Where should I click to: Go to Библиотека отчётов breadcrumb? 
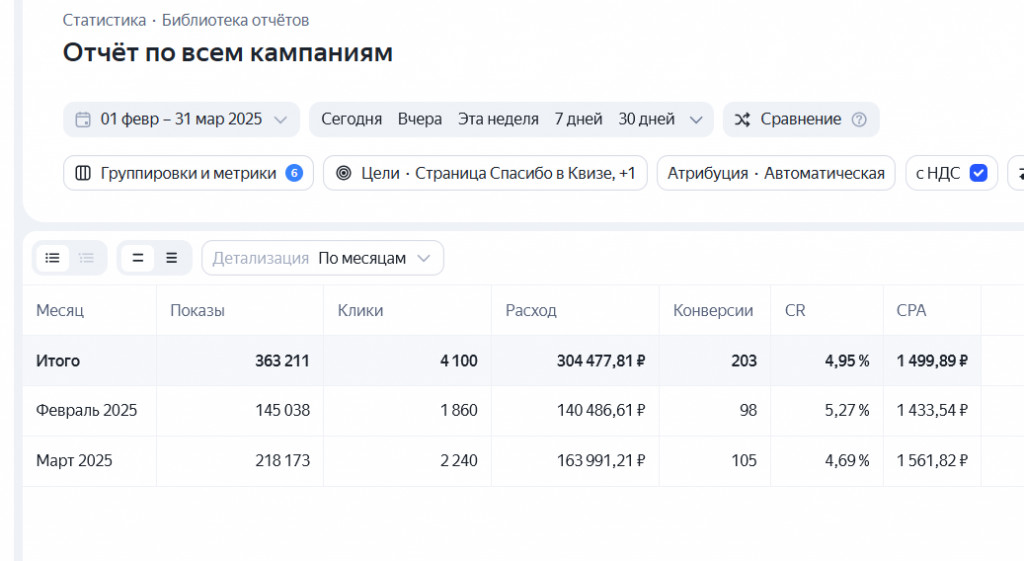click(x=236, y=20)
